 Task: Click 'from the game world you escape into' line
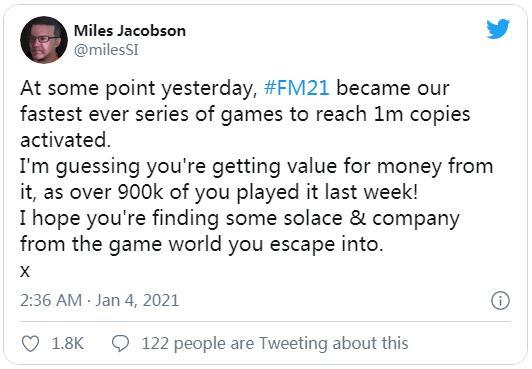tap(202, 244)
